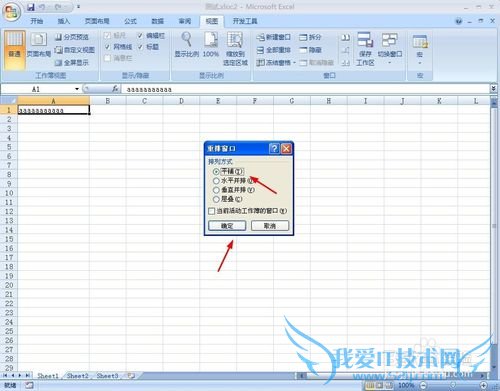Click the fx insert function icon
The image size is (500, 391).
pos(115,89)
